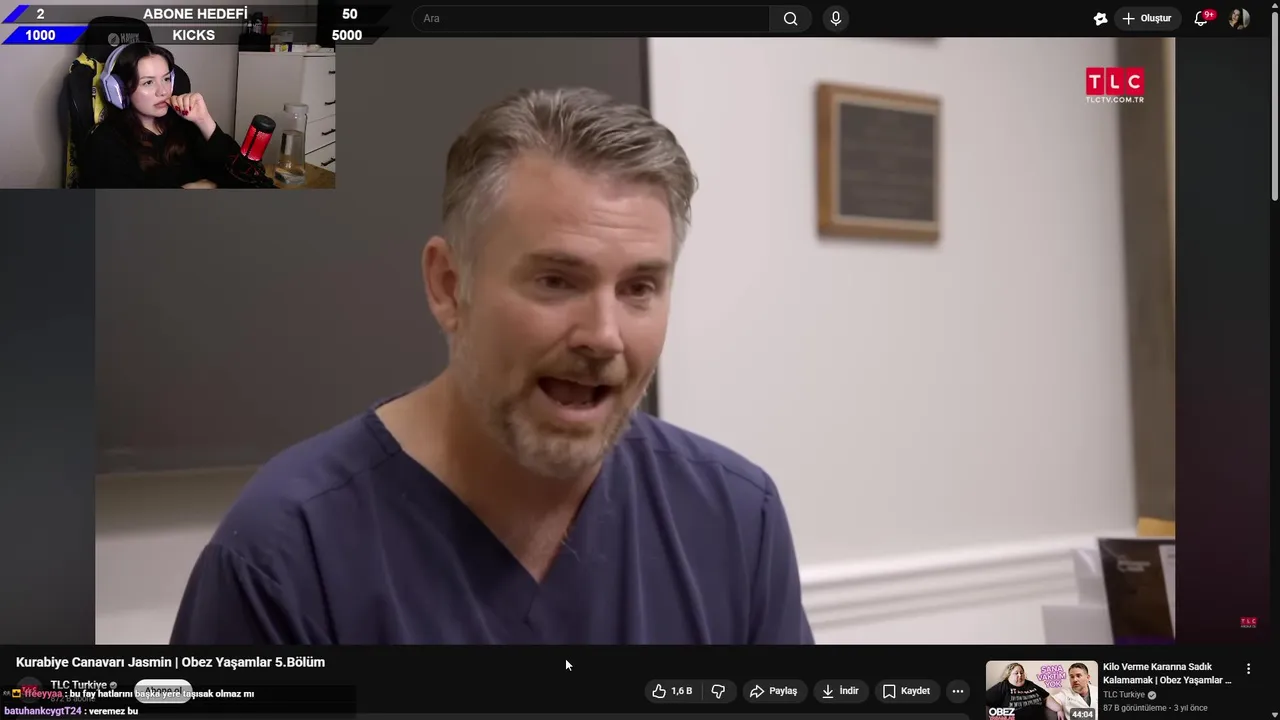Image resolution: width=1280 pixels, height=720 pixels.
Task: Click the icon left of Oluştur
Action: click(x=1100, y=18)
